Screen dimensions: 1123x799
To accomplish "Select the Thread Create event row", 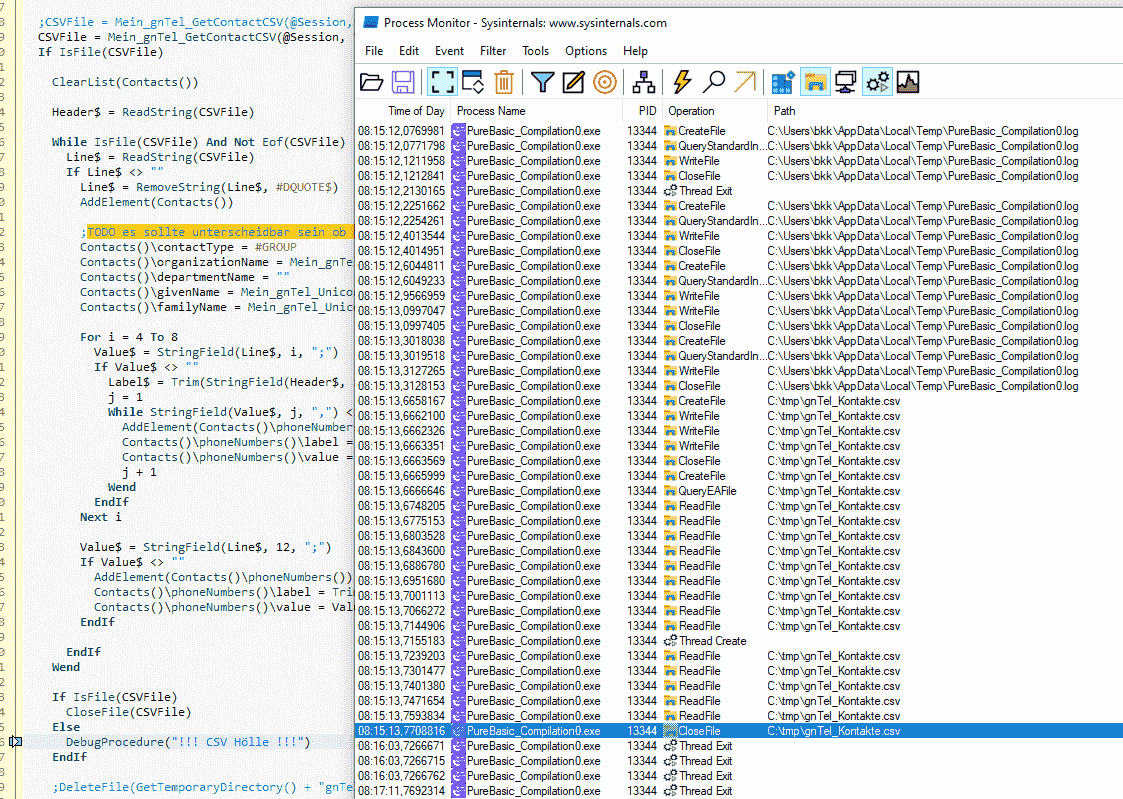I will point(739,641).
